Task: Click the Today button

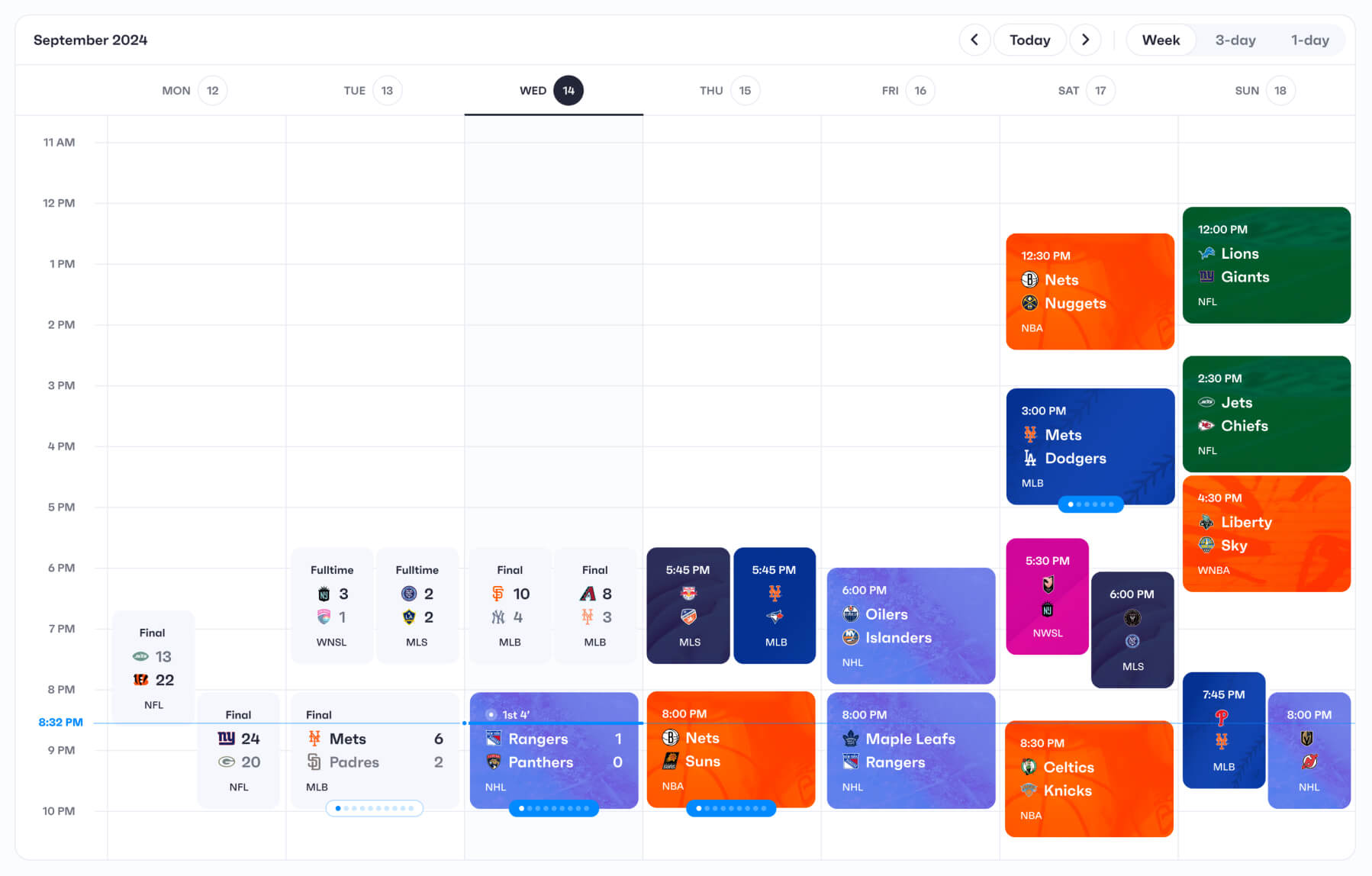Action: tap(1029, 40)
